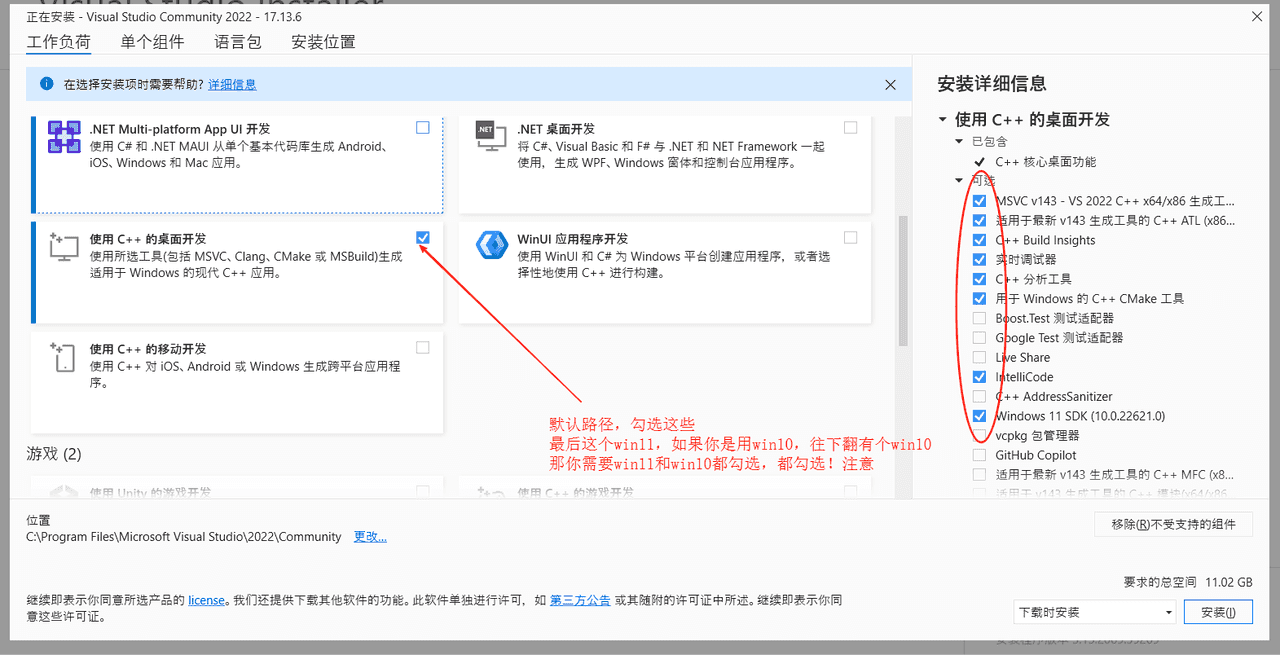Switch to the 语言包 tab
1280x655 pixels.
[237, 42]
